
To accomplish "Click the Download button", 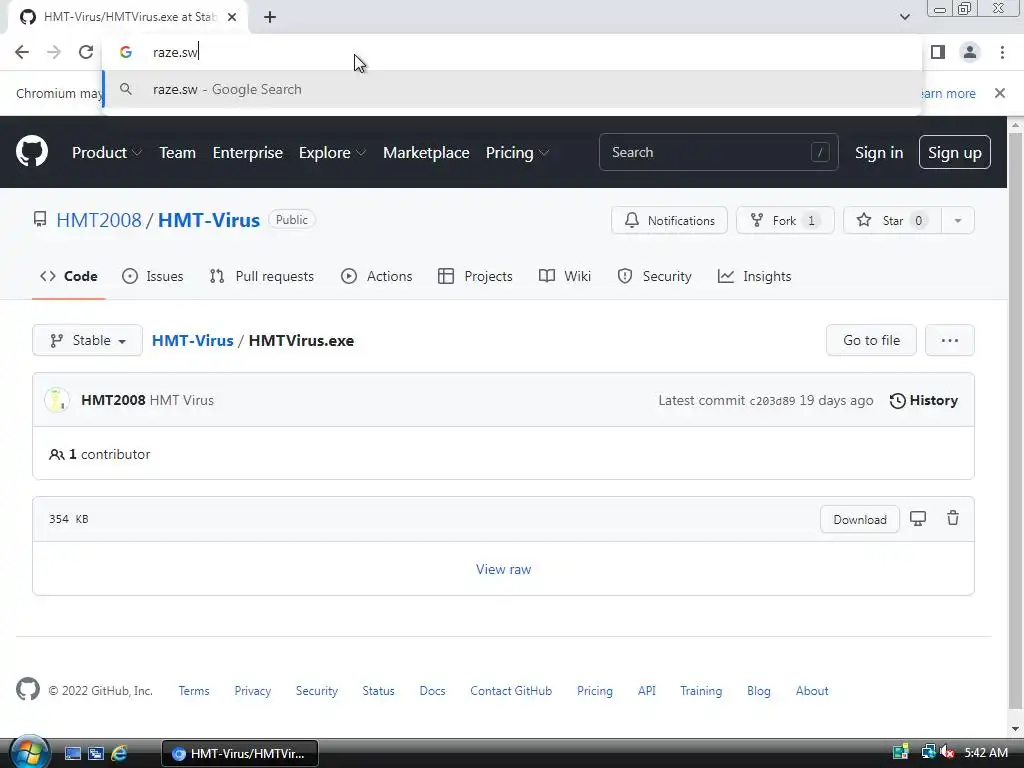I will coord(859,519).
